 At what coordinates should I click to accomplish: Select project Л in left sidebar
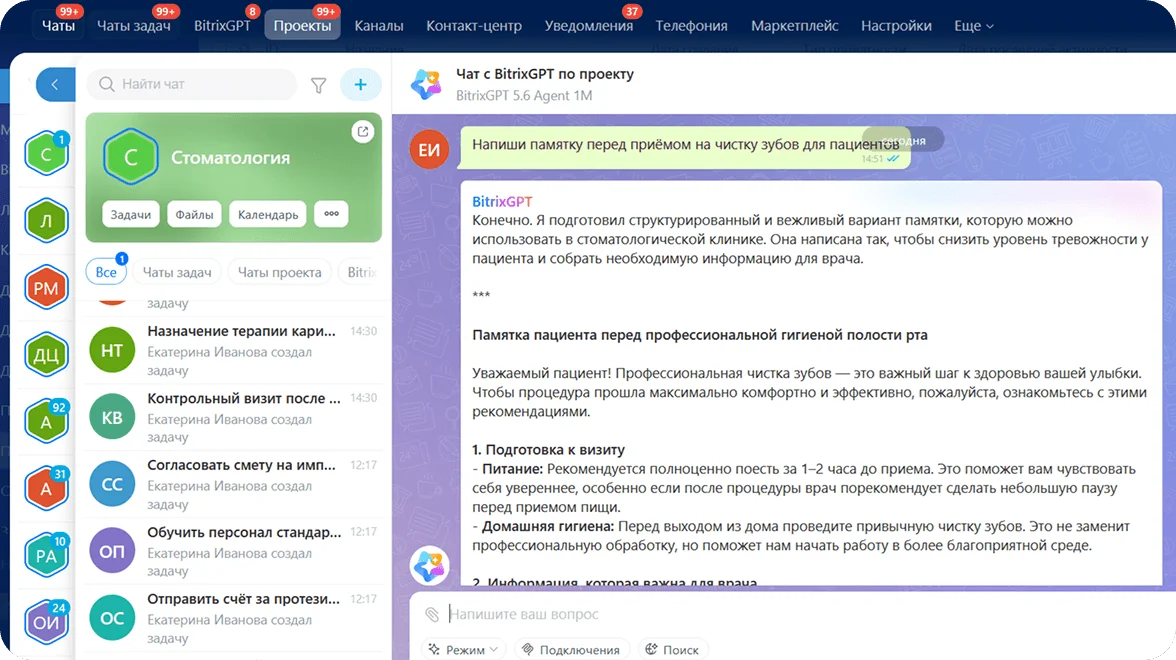tap(46, 220)
